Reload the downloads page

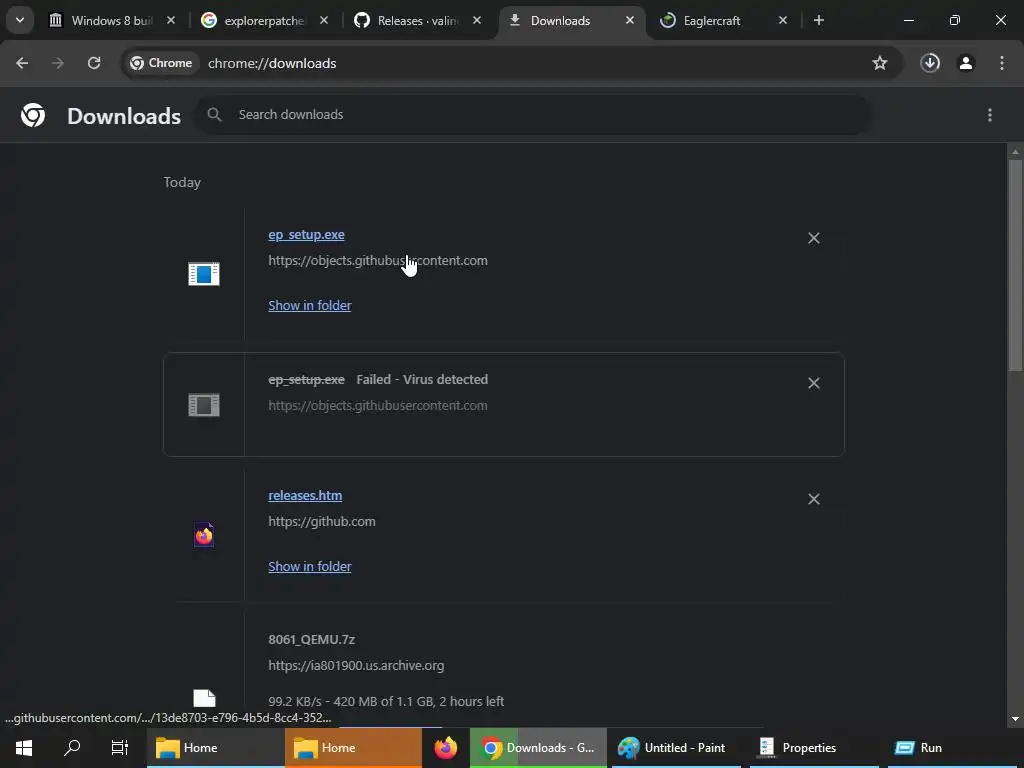(x=94, y=63)
